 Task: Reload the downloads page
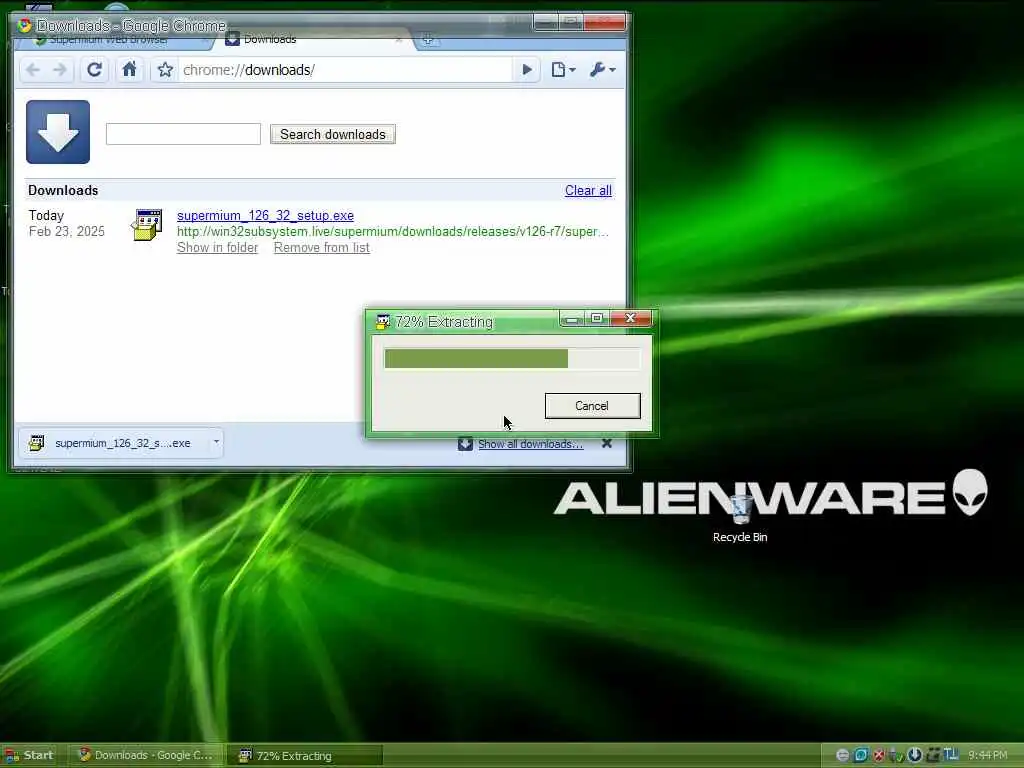(95, 70)
